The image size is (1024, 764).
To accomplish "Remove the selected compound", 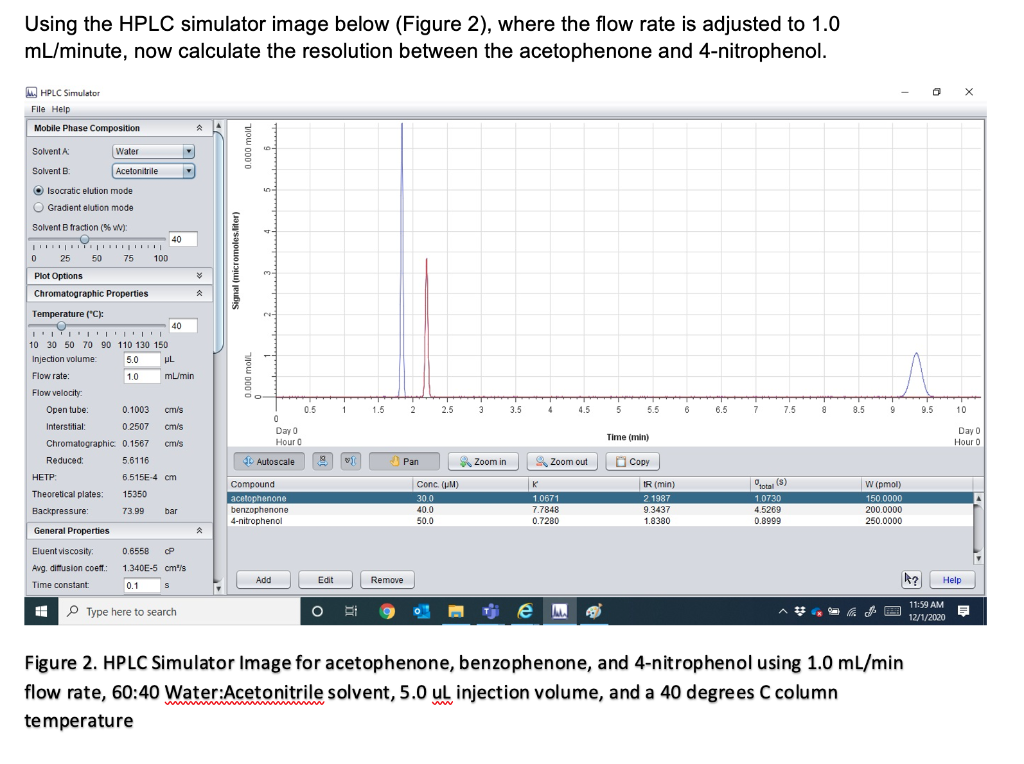I will click(386, 579).
